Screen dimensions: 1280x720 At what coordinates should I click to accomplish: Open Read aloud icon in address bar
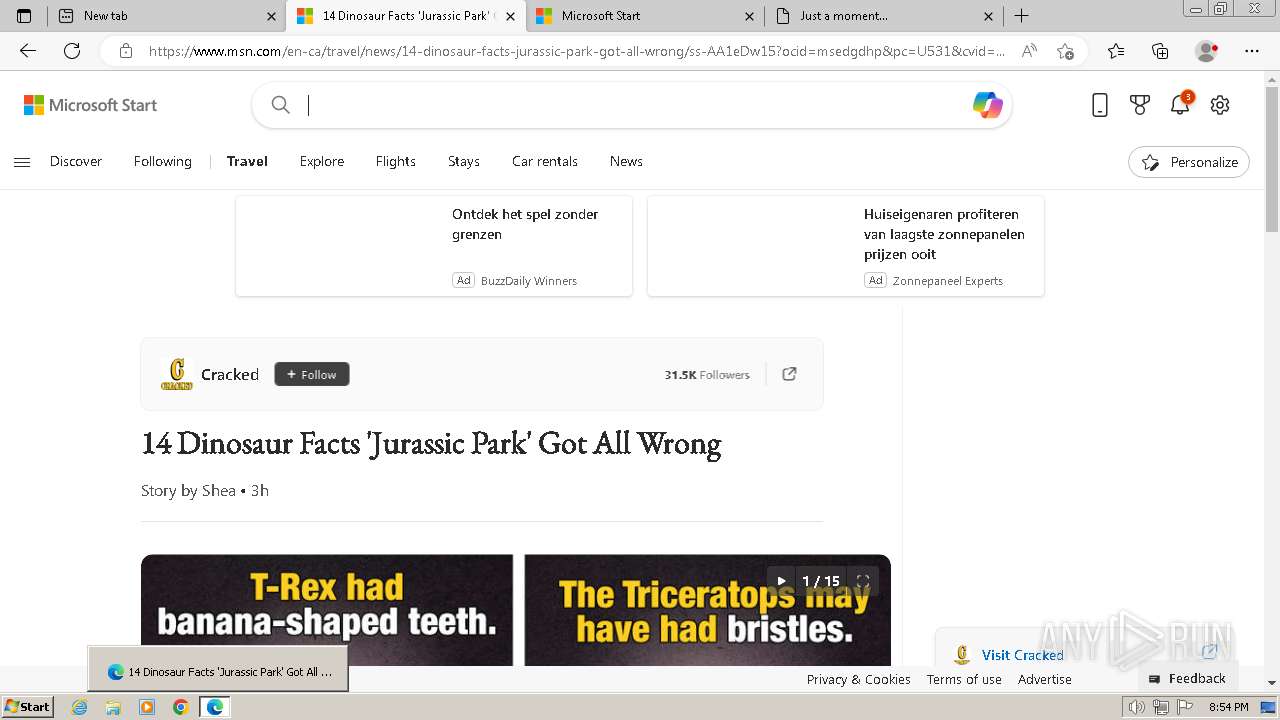click(x=1029, y=51)
